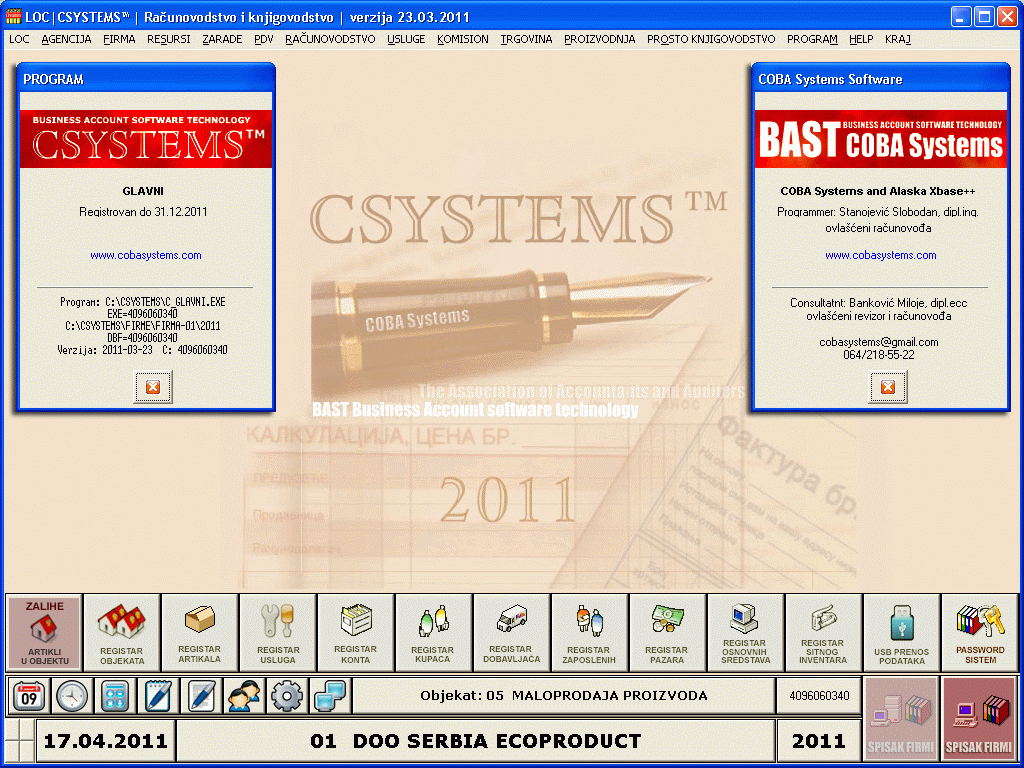Open the FIRMA menu
The width and height of the screenshot is (1024, 768).
click(x=119, y=39)
